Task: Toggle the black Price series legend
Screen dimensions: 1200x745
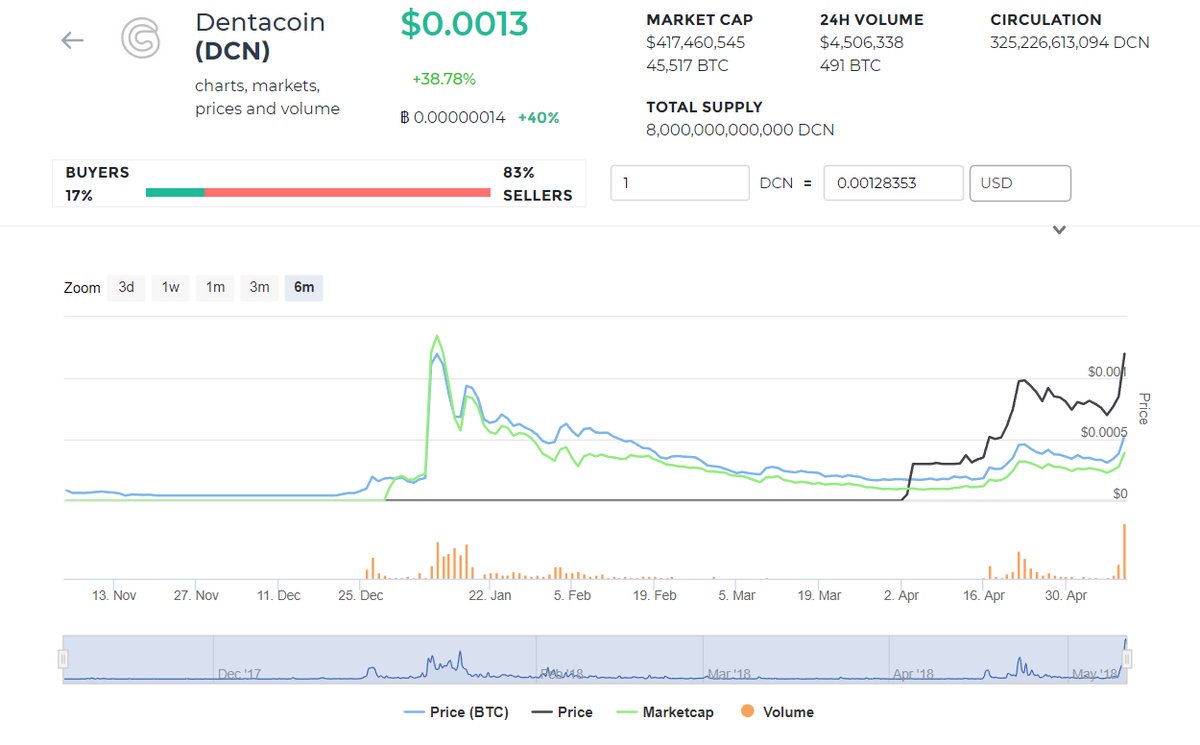Action: [562, 712]
